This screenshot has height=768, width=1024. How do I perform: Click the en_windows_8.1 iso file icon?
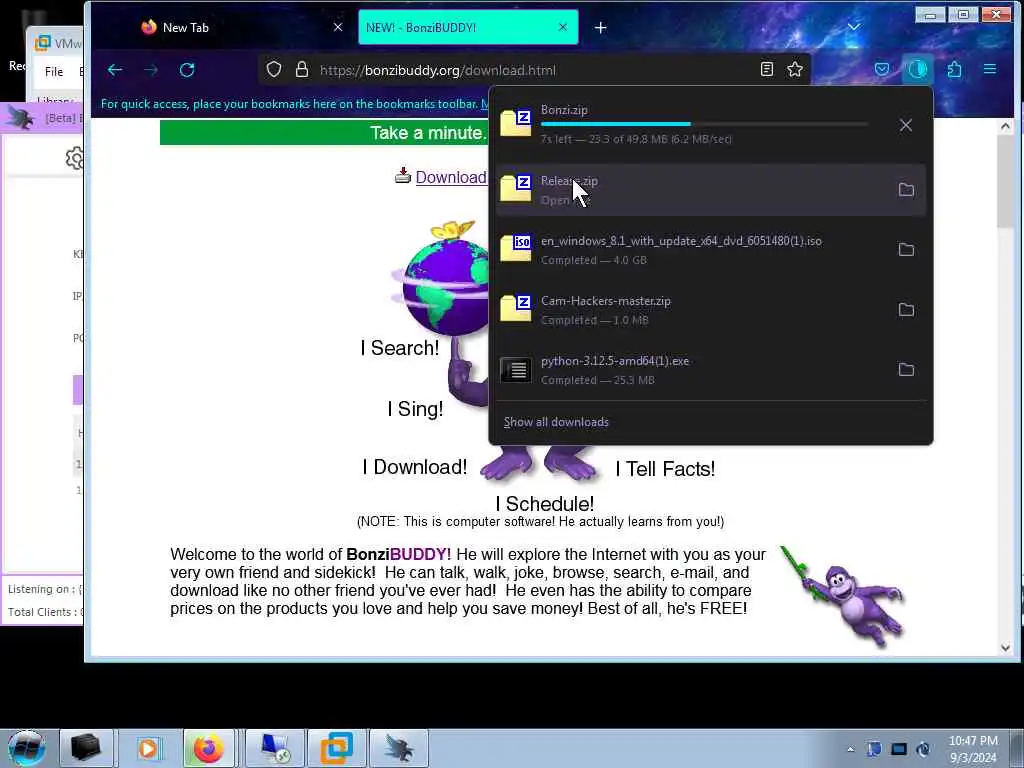coord(516,248)
